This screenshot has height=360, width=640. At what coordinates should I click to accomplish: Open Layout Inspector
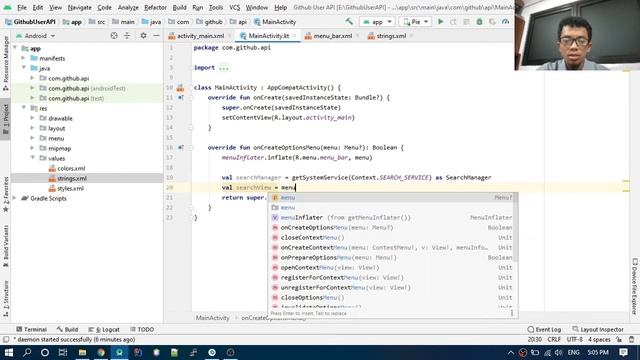pyautogui.click(x=598, y=329)
